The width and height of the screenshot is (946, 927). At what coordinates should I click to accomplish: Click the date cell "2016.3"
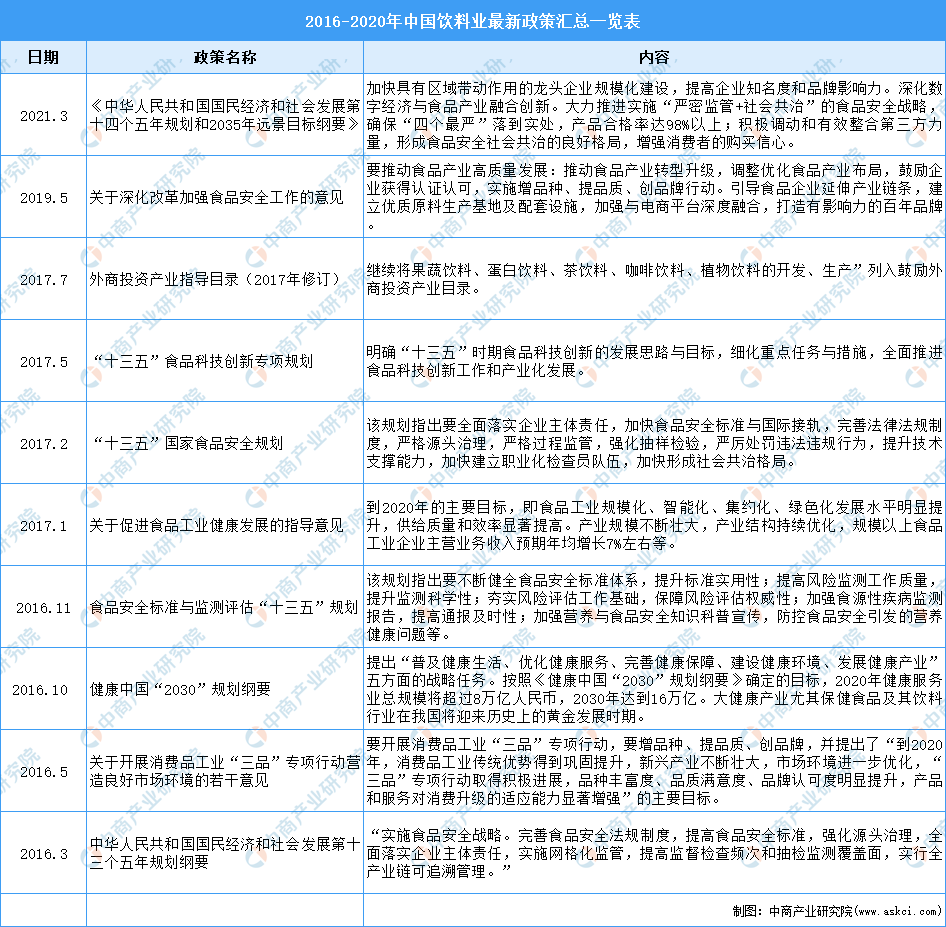[43, 854]
